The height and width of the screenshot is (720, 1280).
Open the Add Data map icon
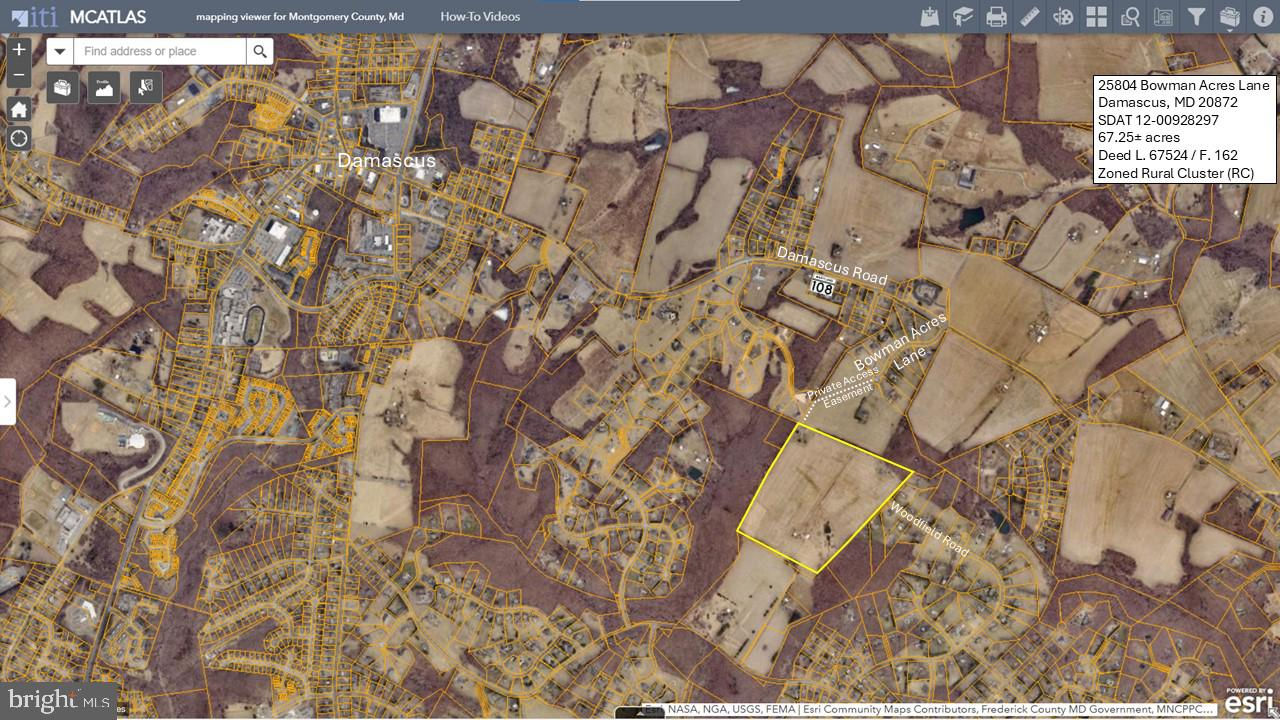(930, 17)
